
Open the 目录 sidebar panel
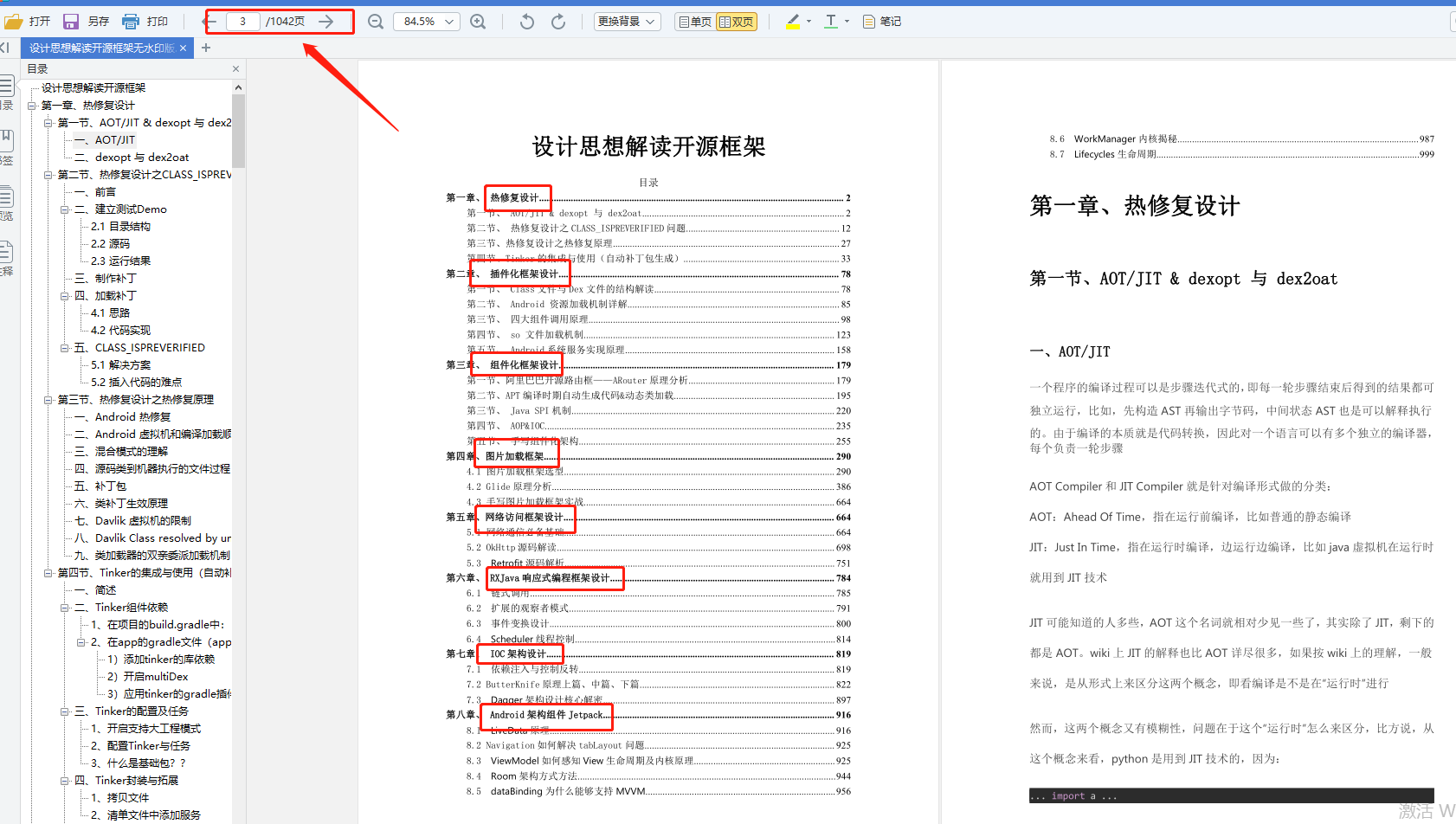coord(7,87)
